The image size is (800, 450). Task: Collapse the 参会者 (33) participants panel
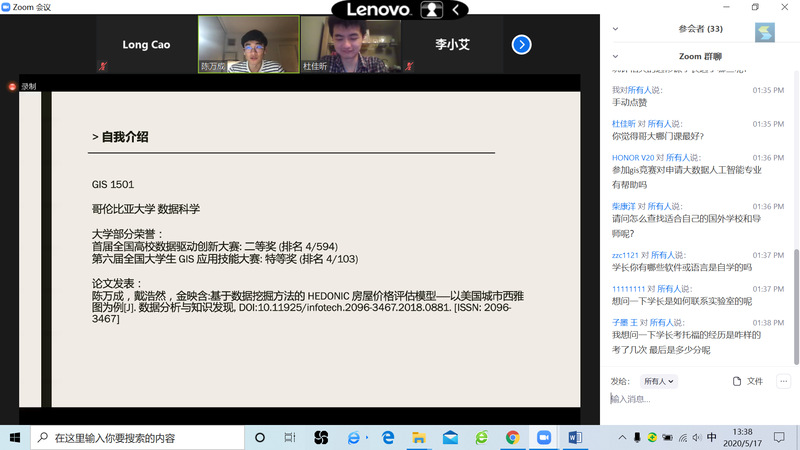pyautogui.click(x=615, y=29)
